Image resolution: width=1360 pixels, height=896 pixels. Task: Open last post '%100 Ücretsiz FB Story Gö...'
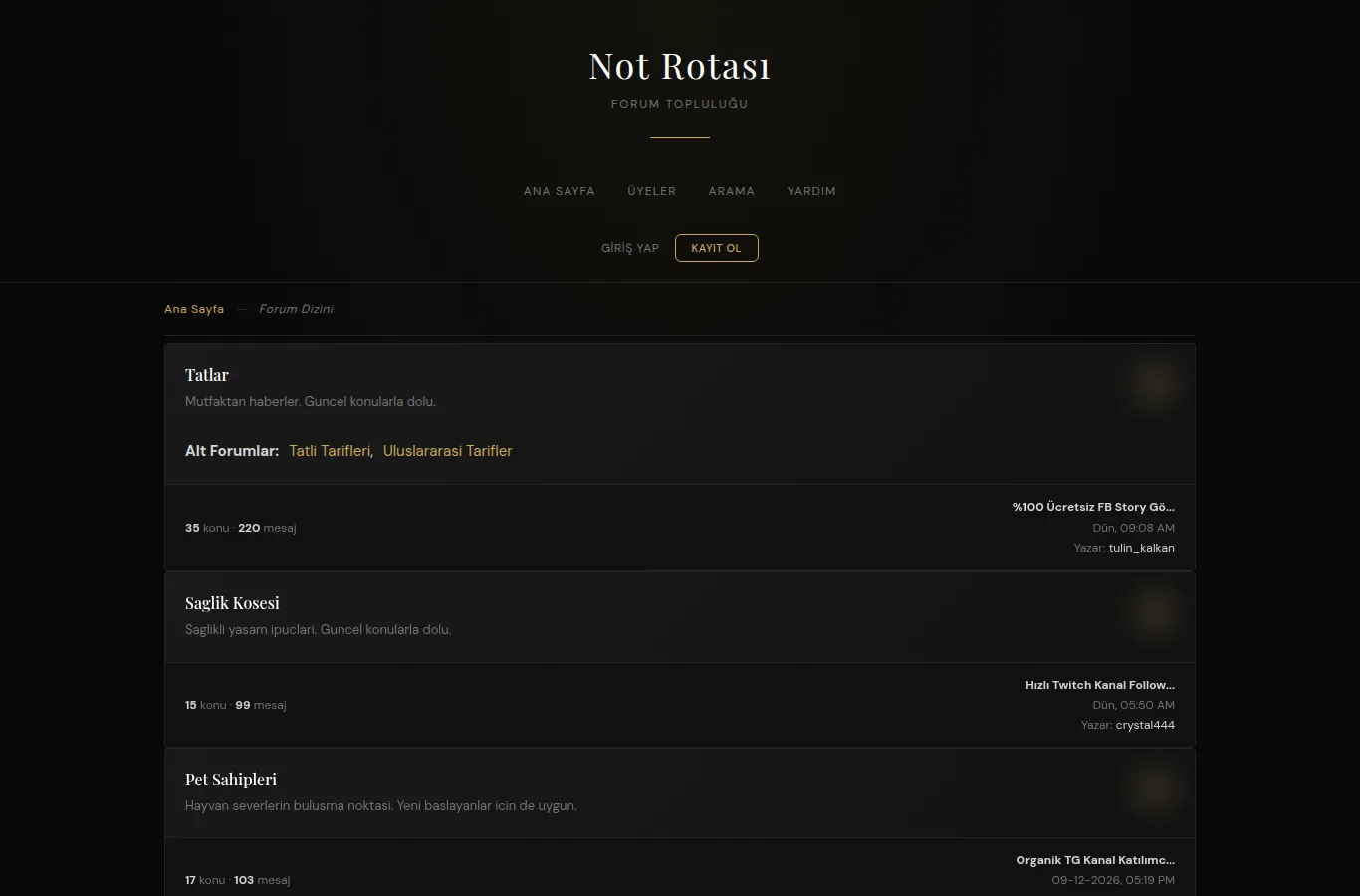click(x=1093, y=507)
